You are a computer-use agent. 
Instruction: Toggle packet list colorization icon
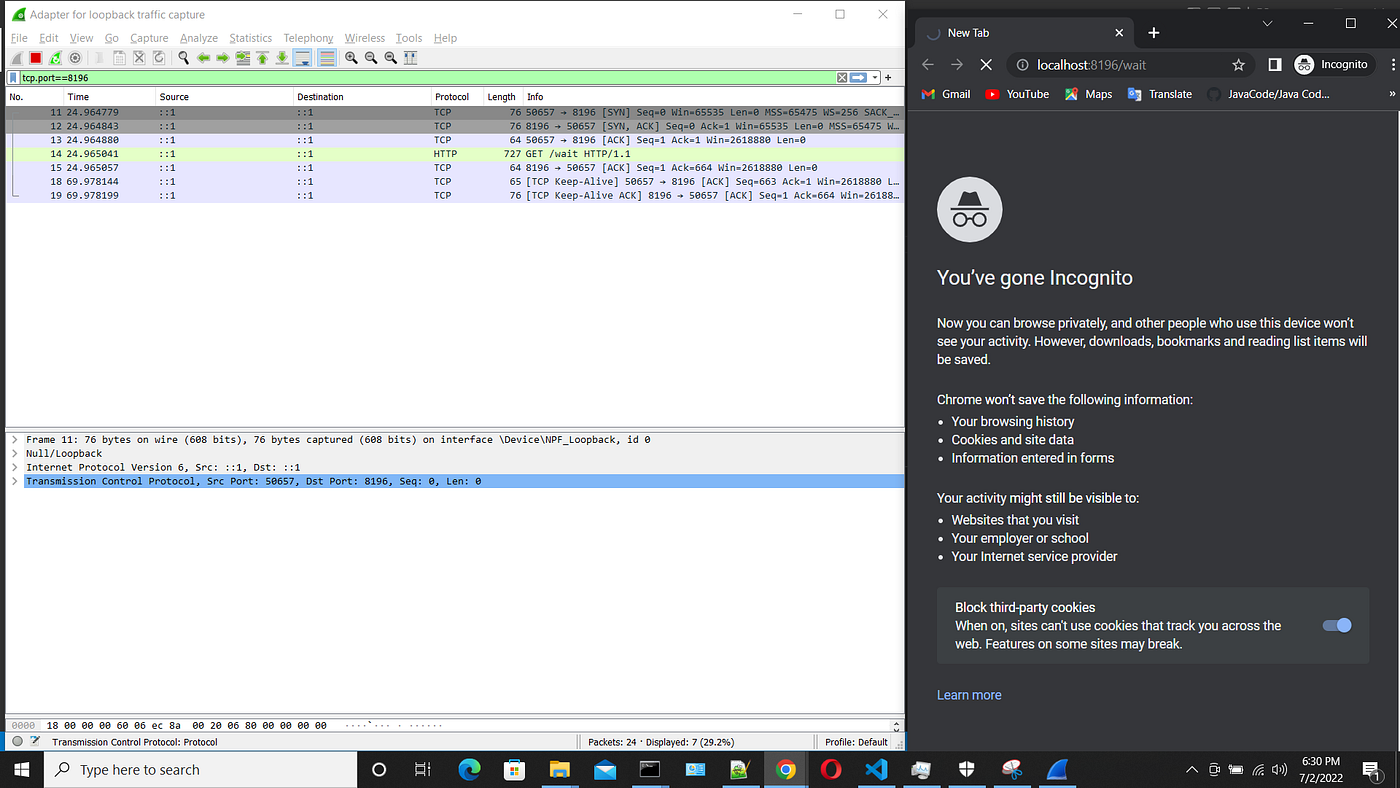tap(327, 57)
